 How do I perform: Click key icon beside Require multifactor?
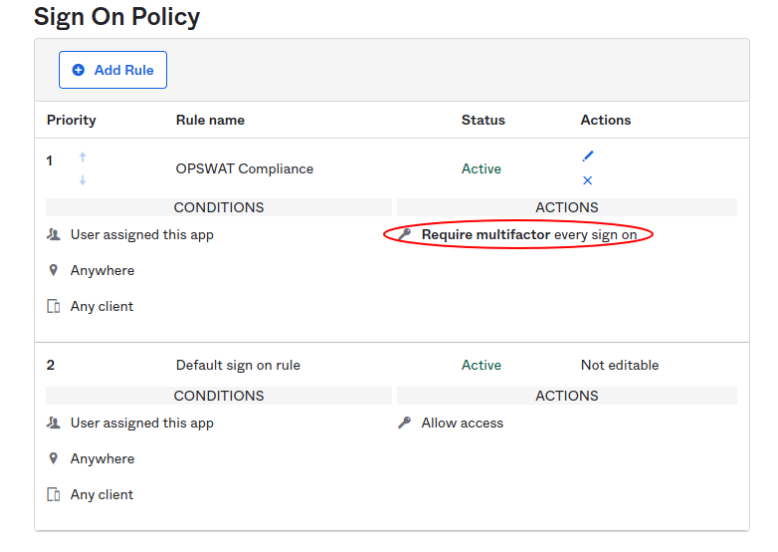(404, 235)
